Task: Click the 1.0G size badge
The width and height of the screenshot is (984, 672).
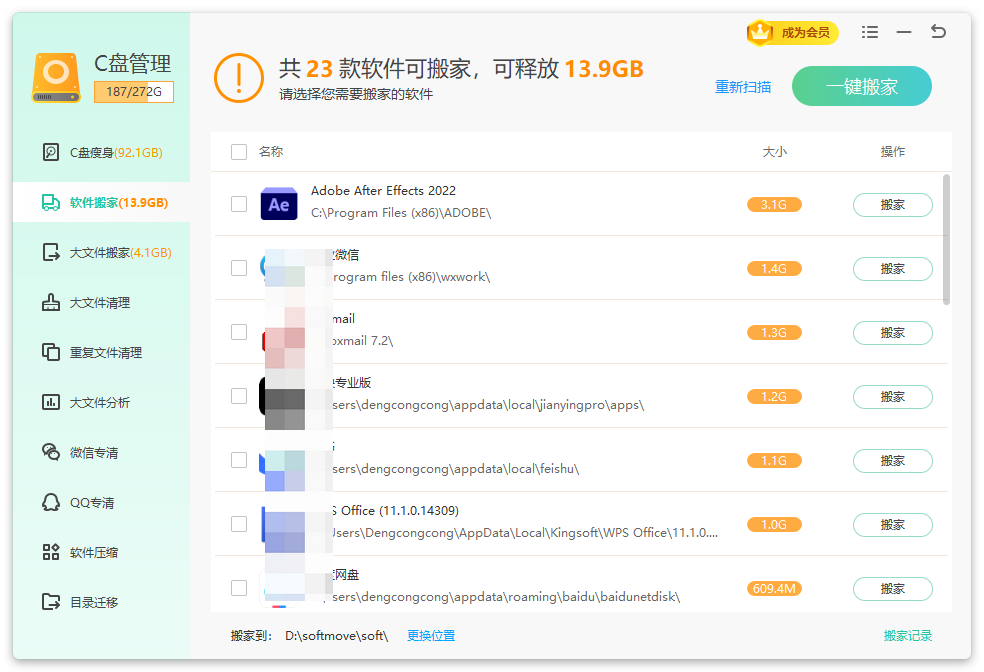Action: tap(774, 525)
